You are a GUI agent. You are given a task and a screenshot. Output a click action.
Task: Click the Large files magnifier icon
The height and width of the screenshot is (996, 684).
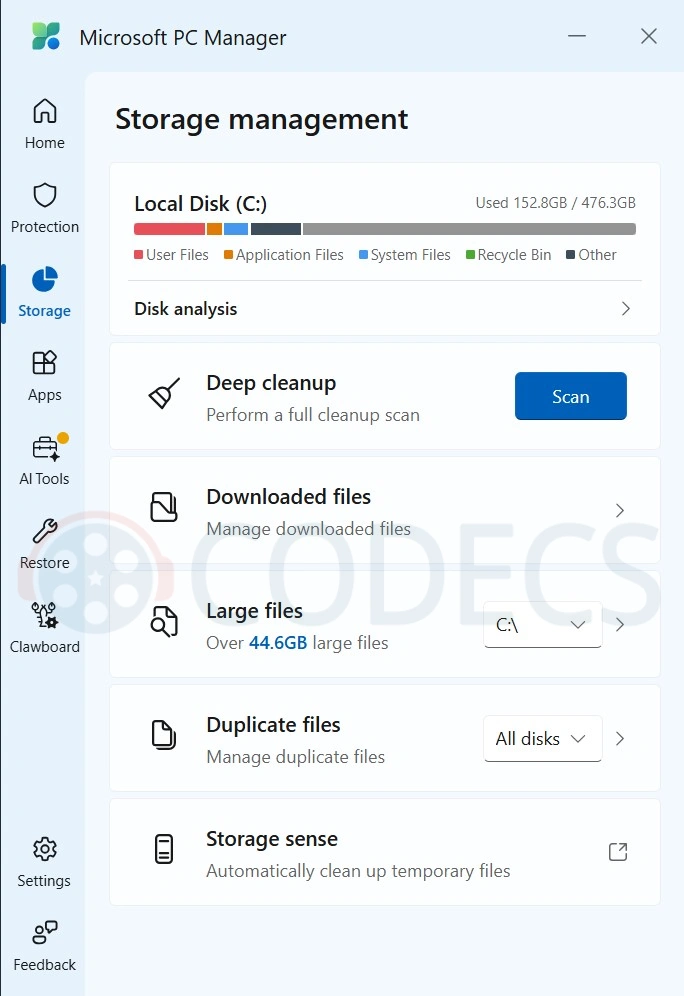pyautogui.click(x=164, y=621)
